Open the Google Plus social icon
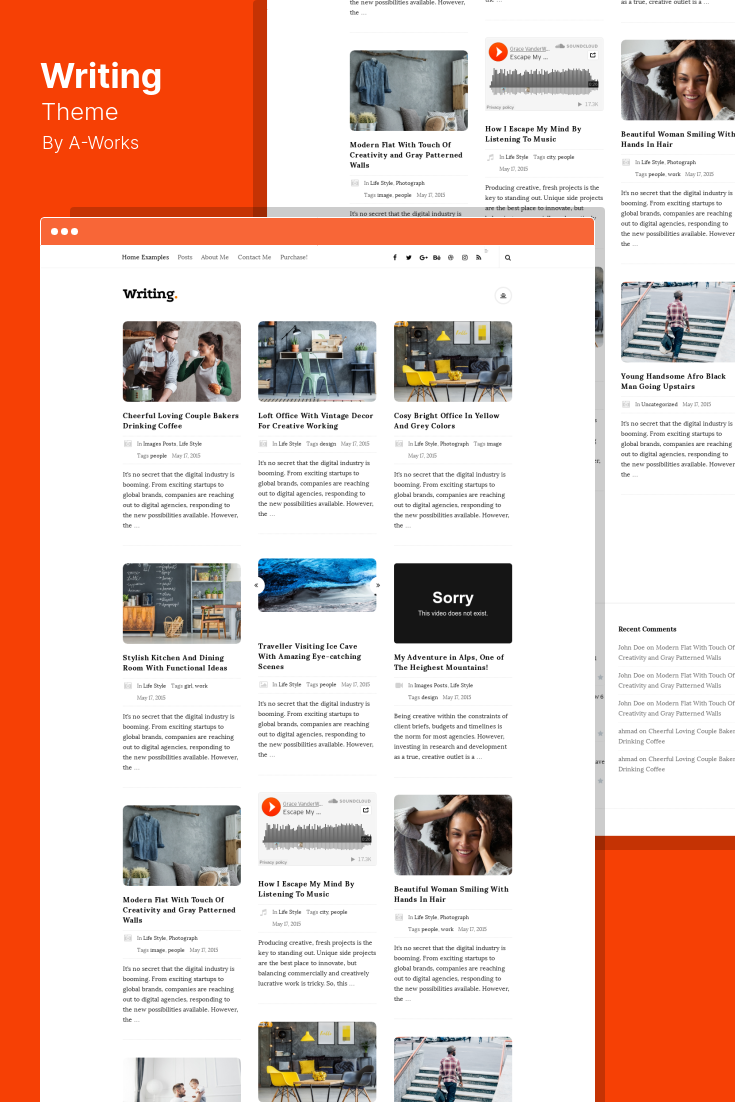The image size is (735, 1102). [x=423, y=258]
